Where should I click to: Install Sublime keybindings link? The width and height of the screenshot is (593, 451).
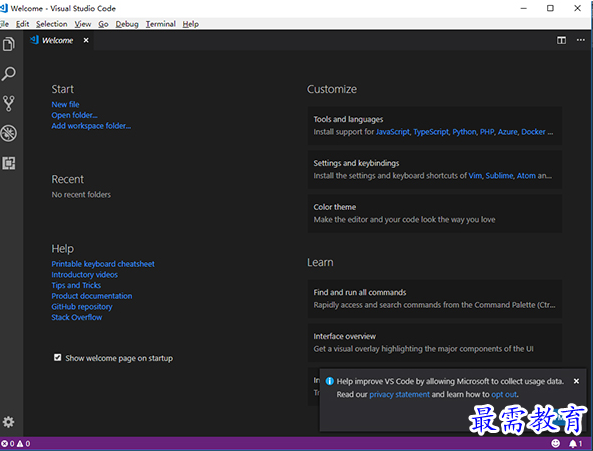(499, 175)
